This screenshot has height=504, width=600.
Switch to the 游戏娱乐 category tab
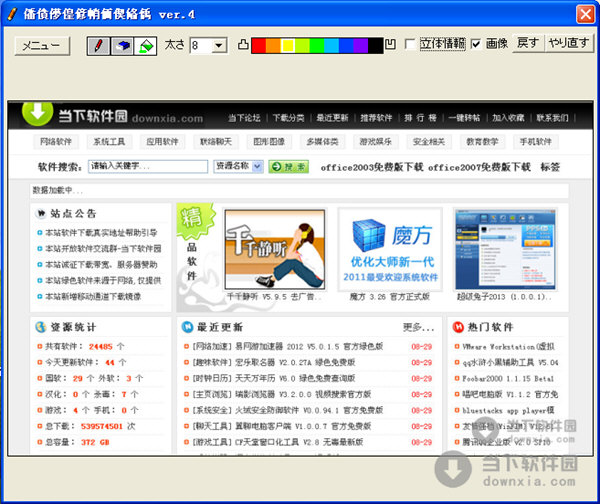click(375, 142)
